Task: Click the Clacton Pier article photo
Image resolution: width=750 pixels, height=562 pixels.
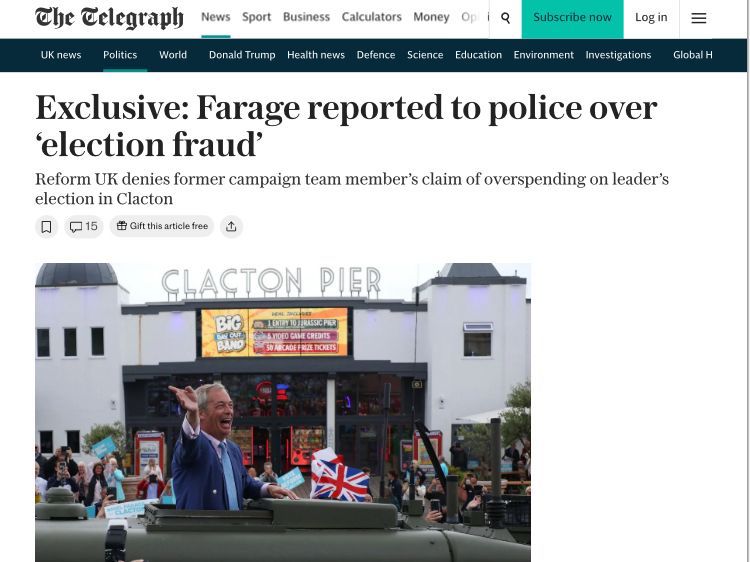Action: click(283, 412)
